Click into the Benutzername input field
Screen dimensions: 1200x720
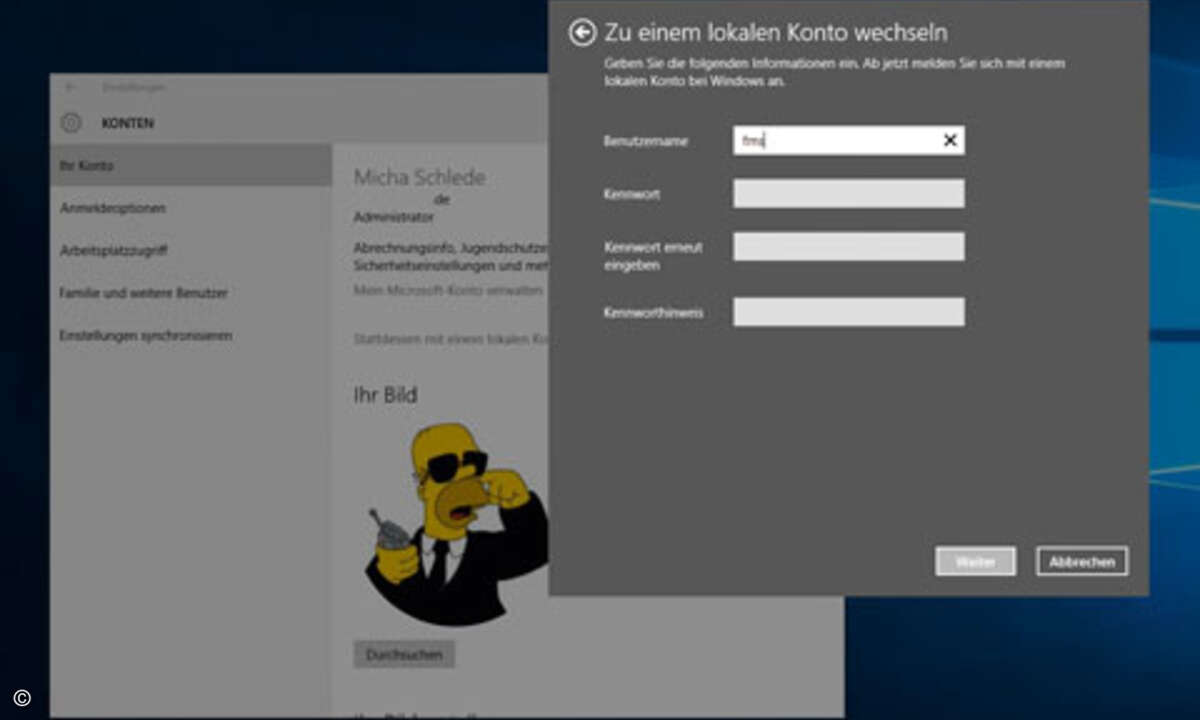click(x=848, y=141)
